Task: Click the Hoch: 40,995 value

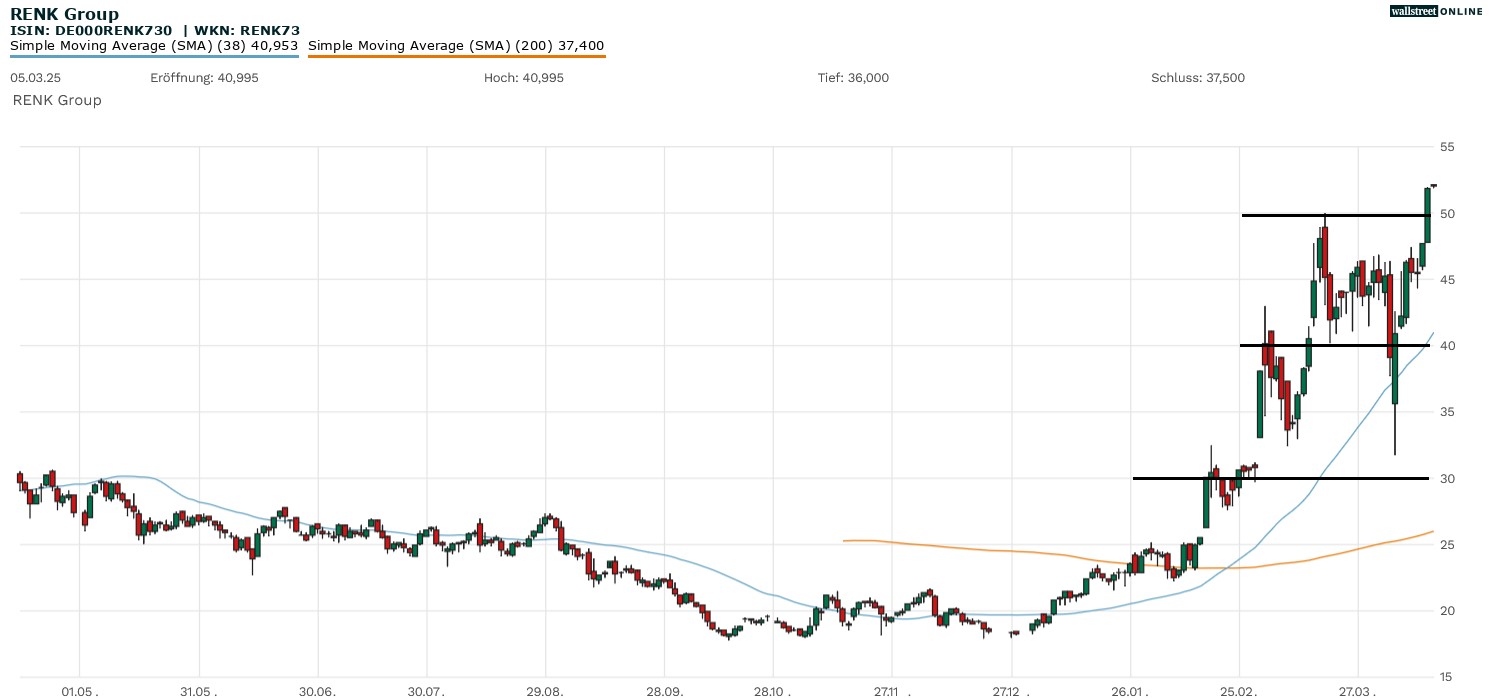Action: (523, 77)
